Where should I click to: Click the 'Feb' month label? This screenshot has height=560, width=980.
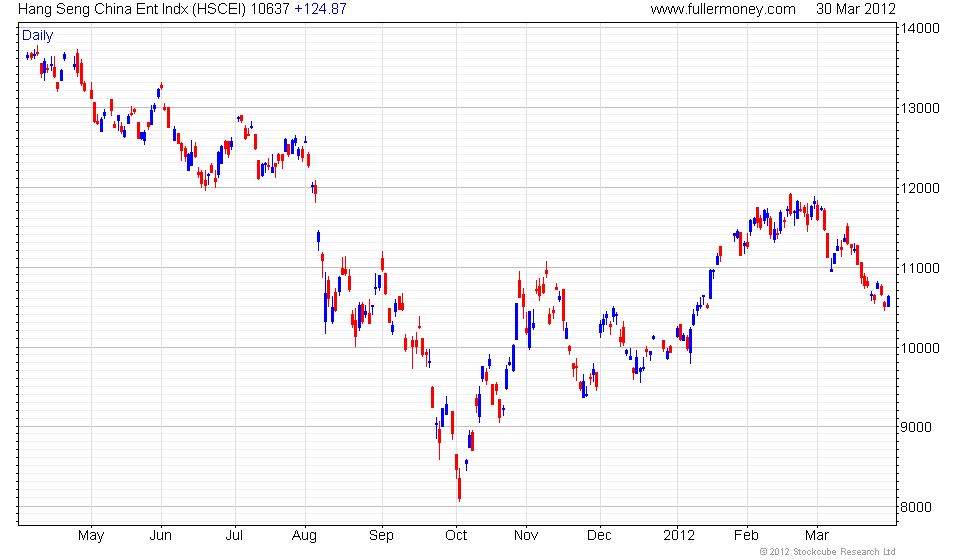[x=746, y=536]
